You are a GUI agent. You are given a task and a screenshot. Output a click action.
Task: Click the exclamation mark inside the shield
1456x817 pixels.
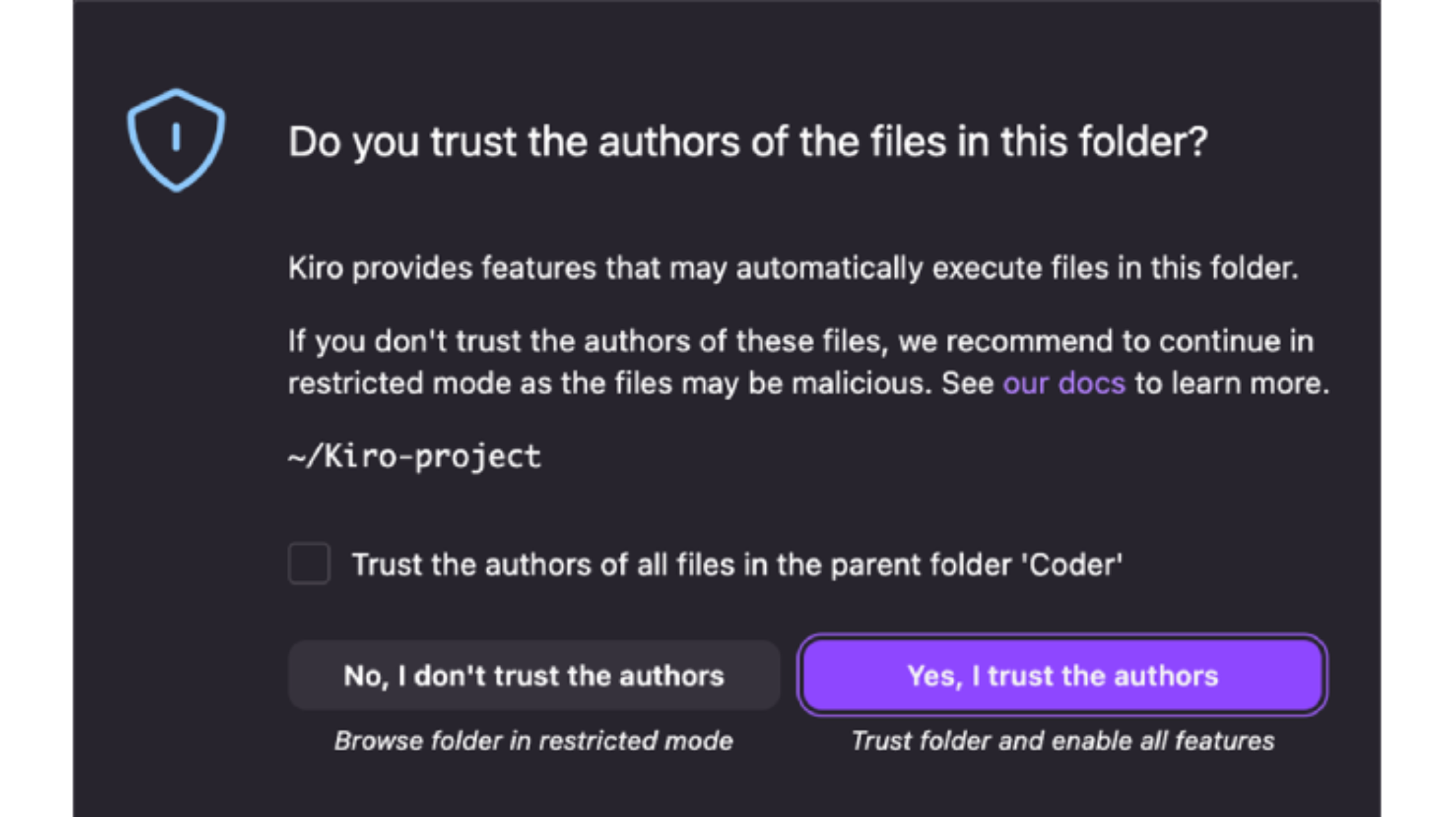pos(177,137)
